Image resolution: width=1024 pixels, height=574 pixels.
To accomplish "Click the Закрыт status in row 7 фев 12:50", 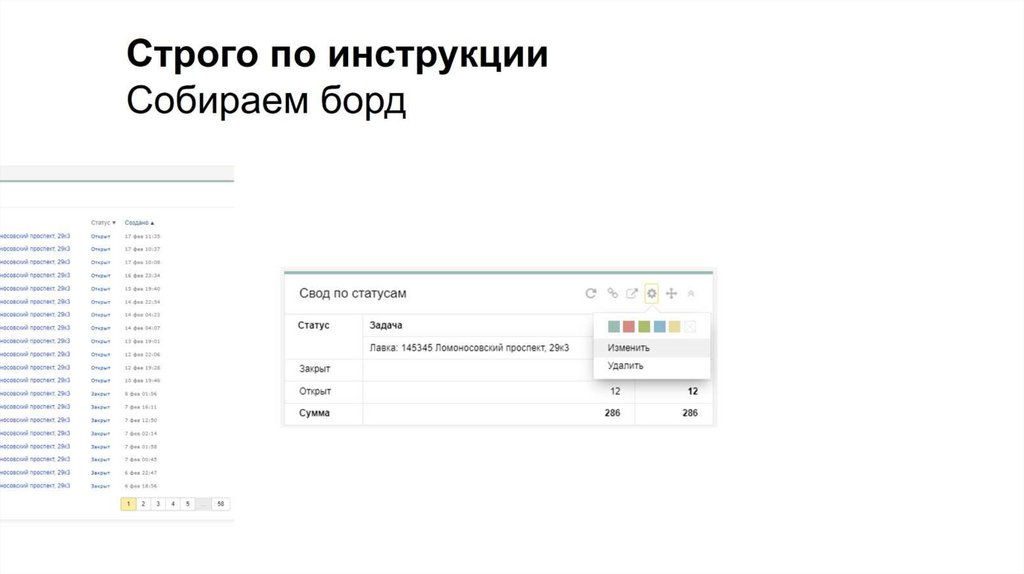I will pyautogui.click(x=101, y=421).
